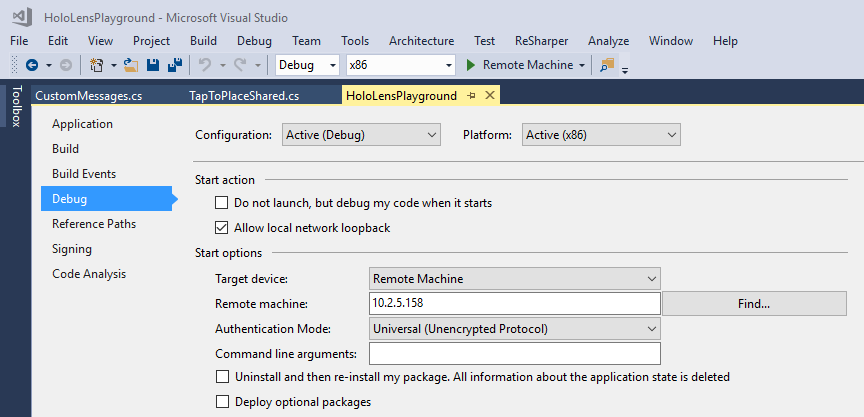Select the Code Analysis properties page

click(x=89, y=274)
